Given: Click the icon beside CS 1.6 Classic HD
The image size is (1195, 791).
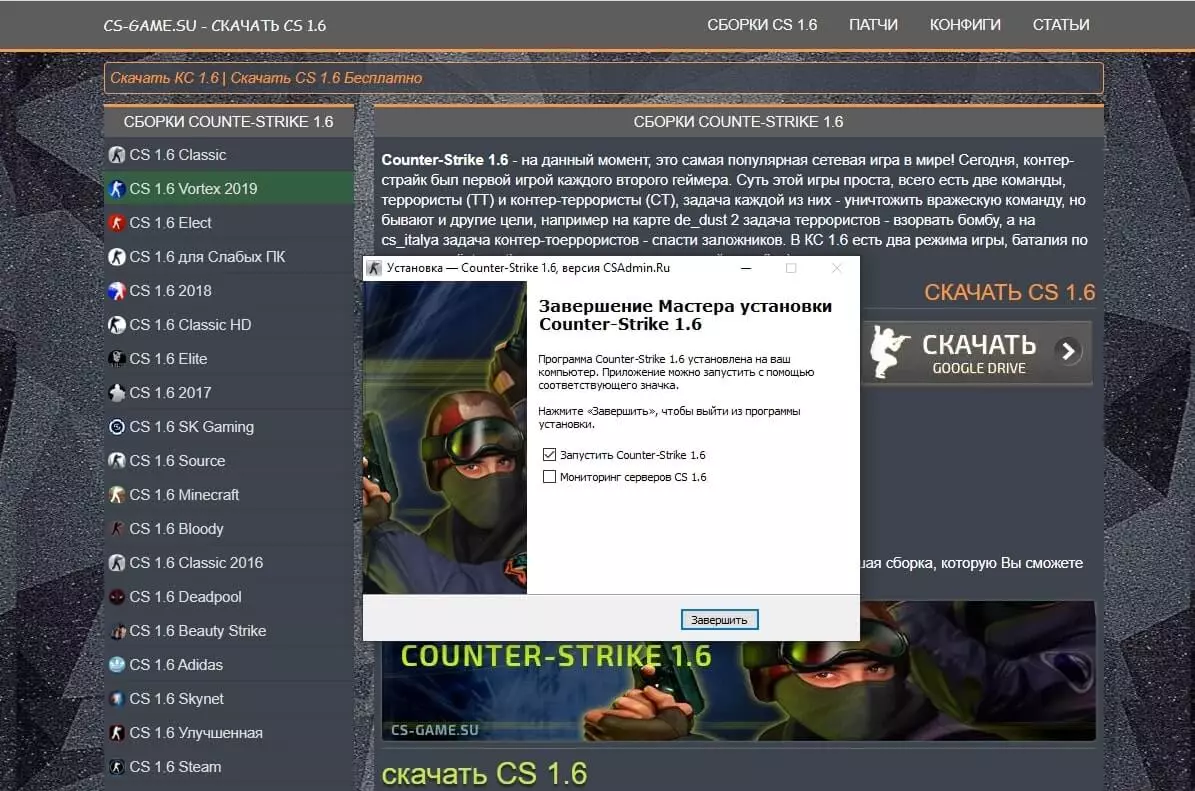Looking at the screenshot, I should click(x=117, y=325).
